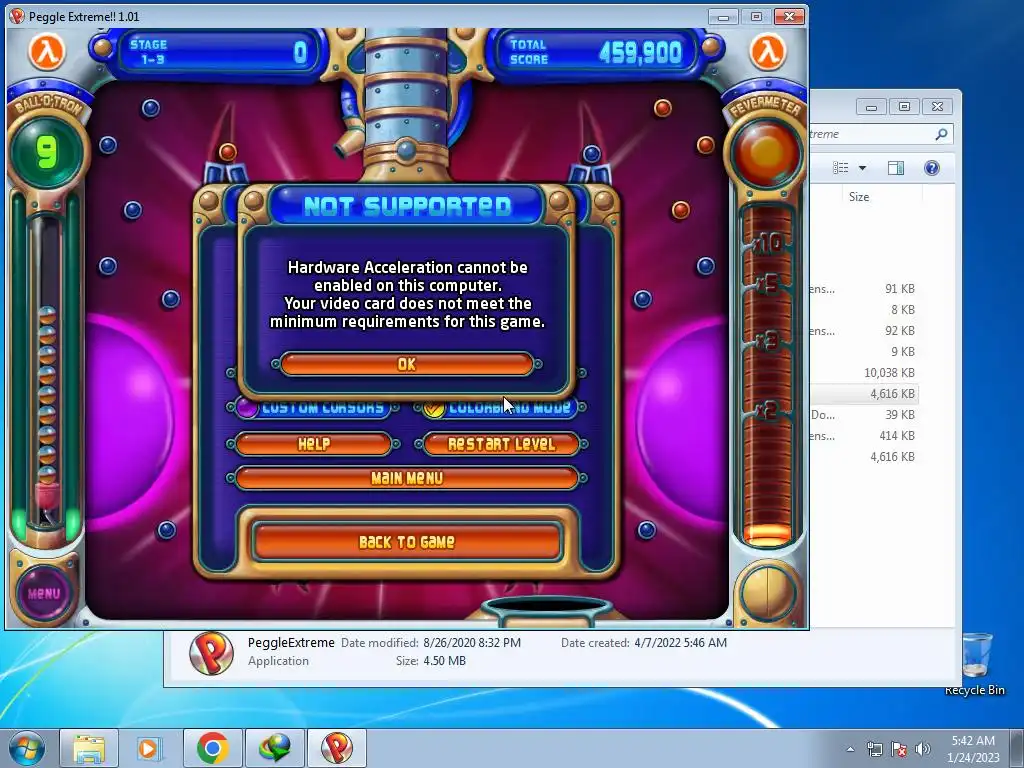Select the file row sized 414 KB
This screenshot has width=1024, height=768.
point(864,436)
